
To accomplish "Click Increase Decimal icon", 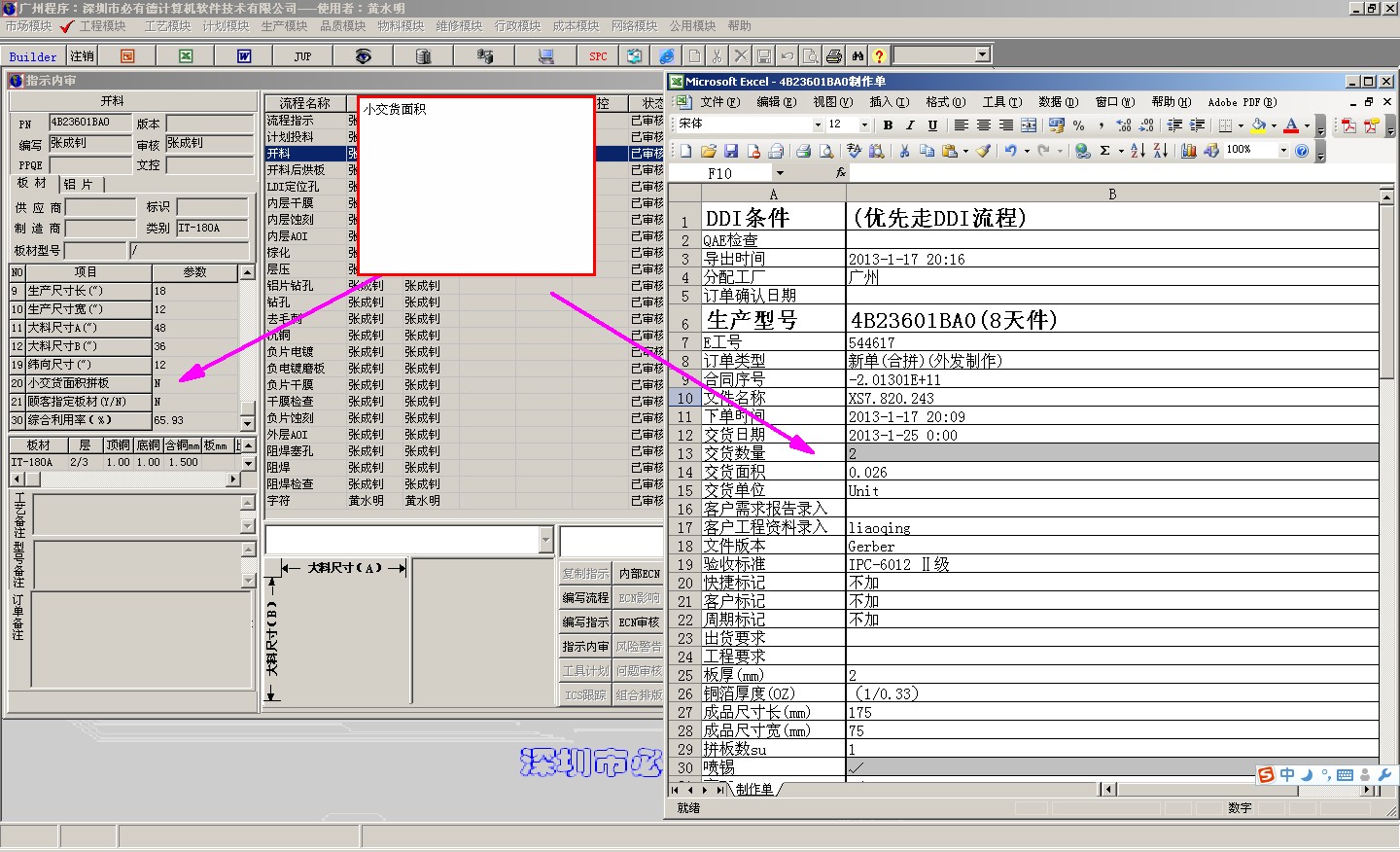I will coord(1124,125).
